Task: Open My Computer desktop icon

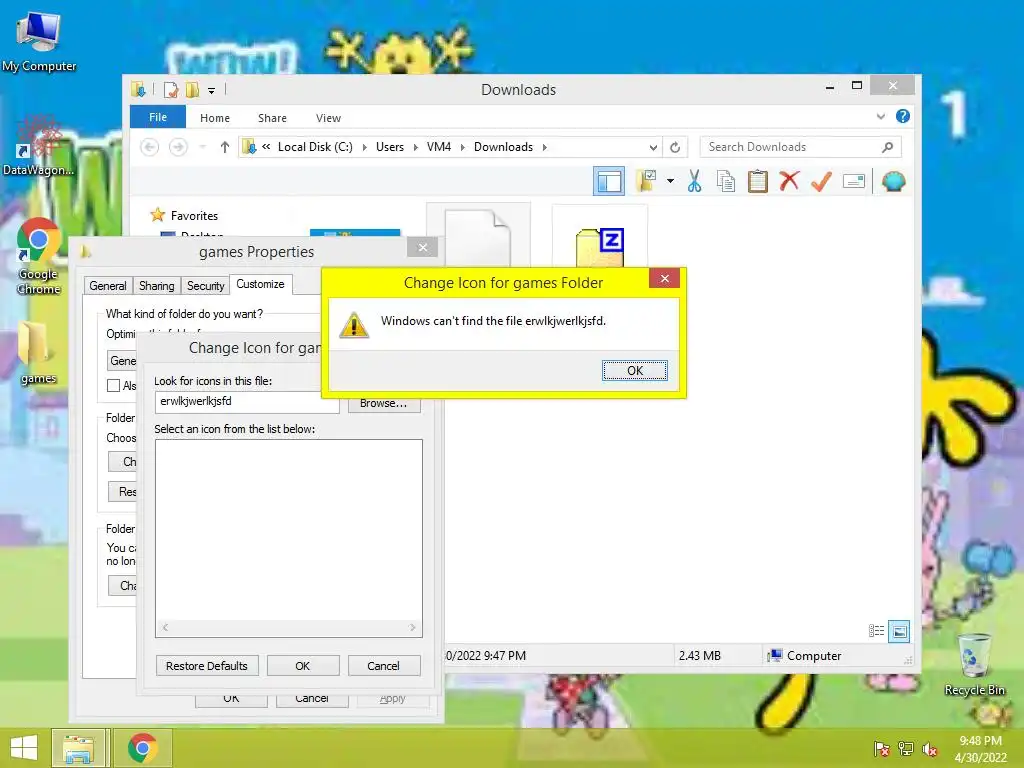Action: [39, 41]
